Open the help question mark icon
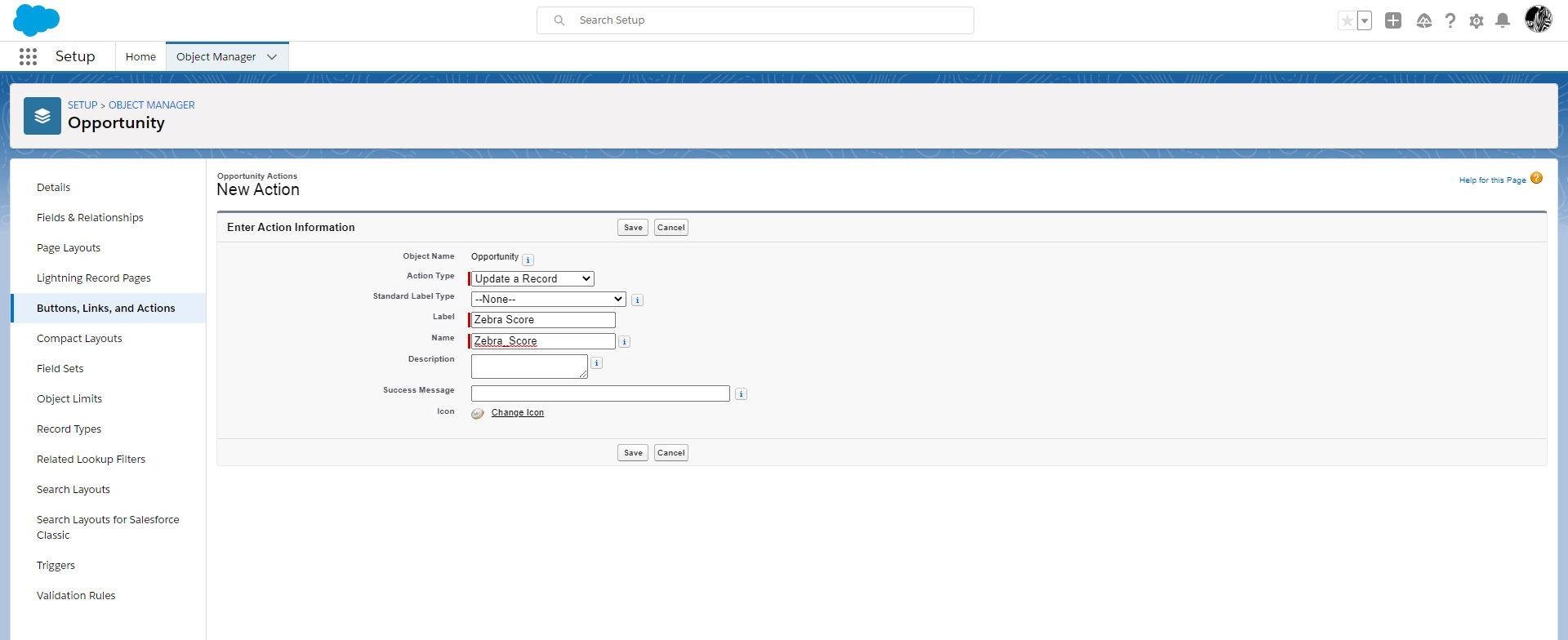This screenshot has height=640, width=1568. click(1450, 20)
